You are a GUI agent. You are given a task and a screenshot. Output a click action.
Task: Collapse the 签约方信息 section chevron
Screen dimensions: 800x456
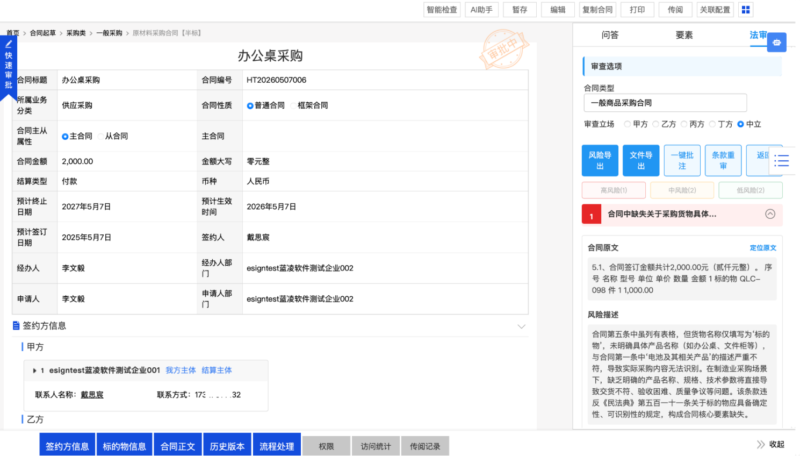521,326
